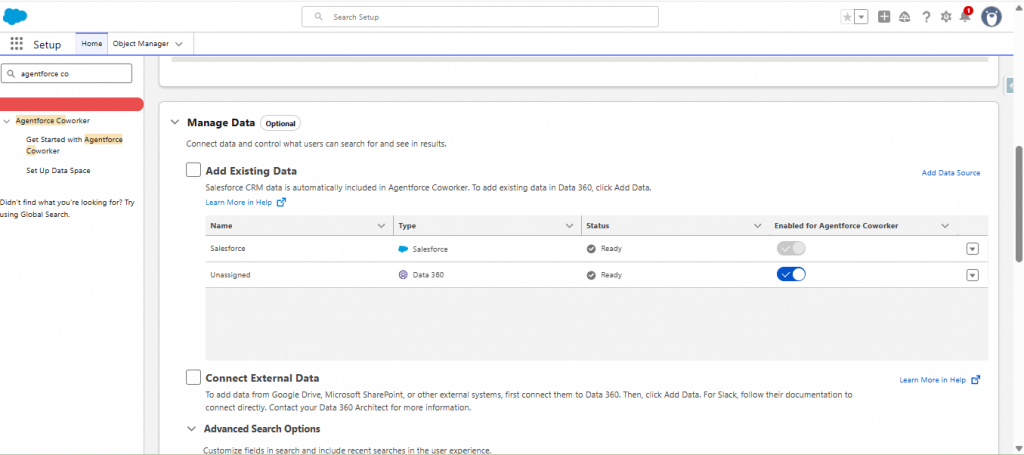Click the Ready status icon in Unassigned row
This screenshot has width=1024, height=455.
pyautogui.click(x=591, y=275)
